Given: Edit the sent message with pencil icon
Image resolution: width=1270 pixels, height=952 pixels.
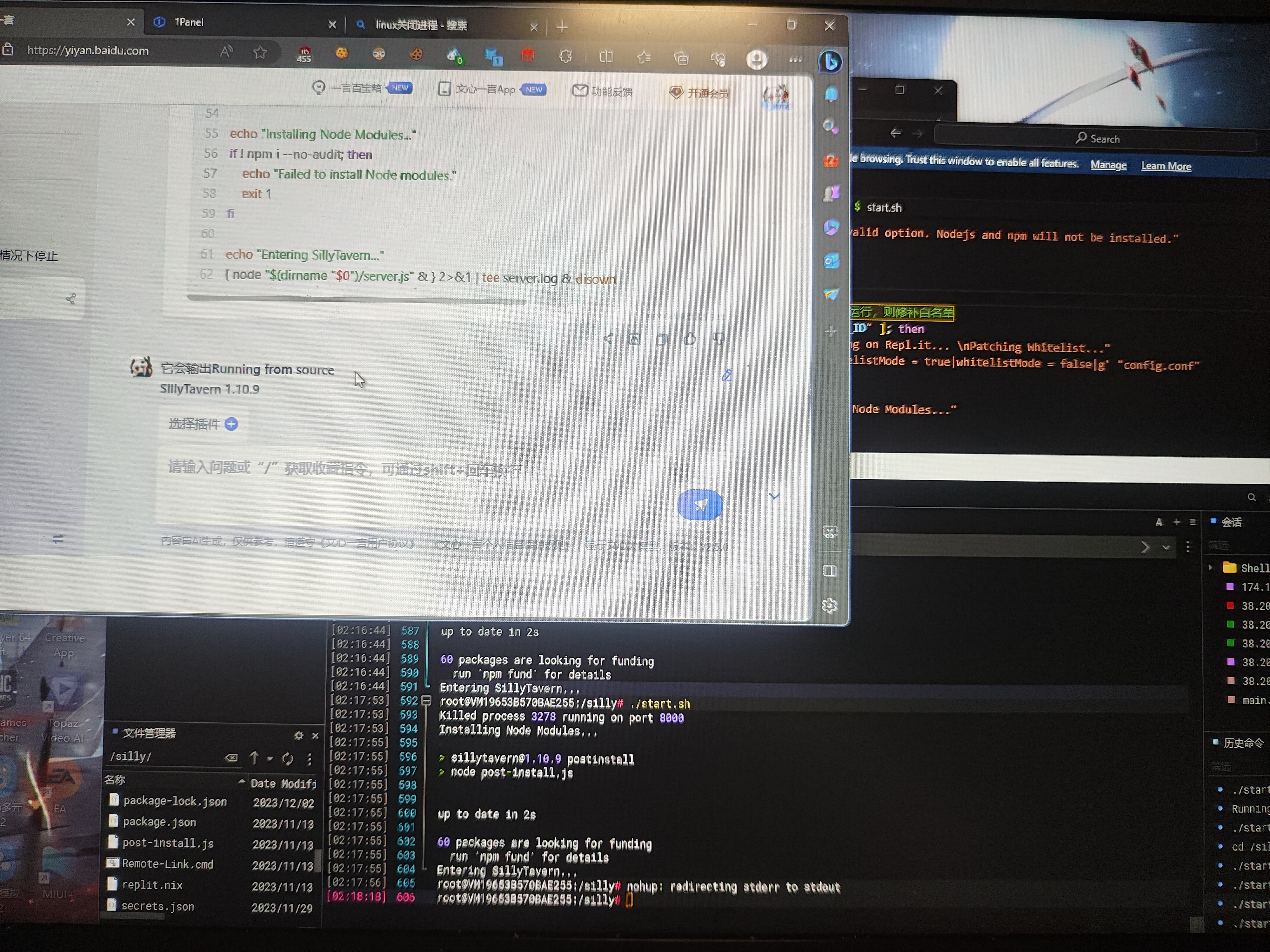Looking at the screenshot, I should pyautogui.click(x=726, y=376).
